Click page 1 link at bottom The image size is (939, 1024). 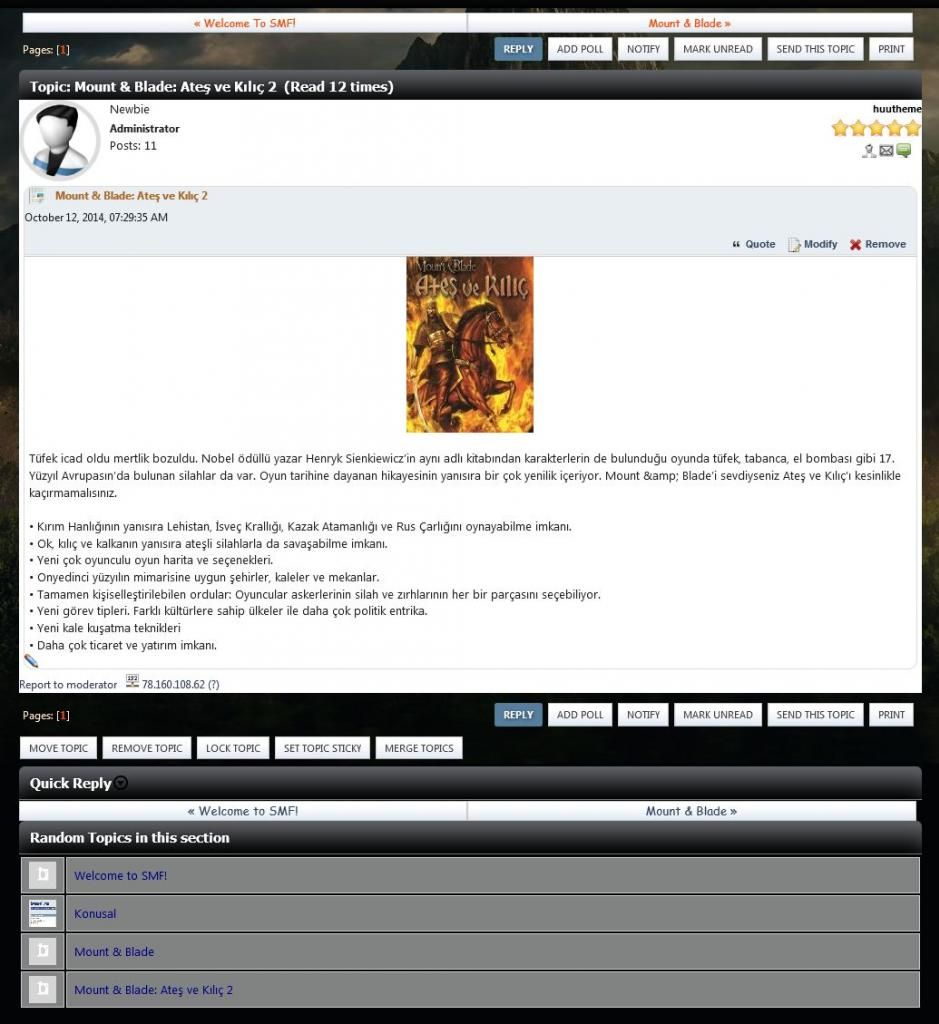(x=63, y=715)
